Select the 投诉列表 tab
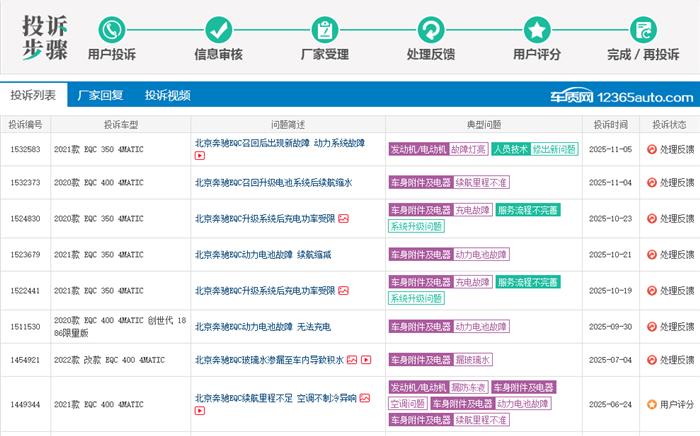The image size is (700, 436). click(x=34, y=96)
